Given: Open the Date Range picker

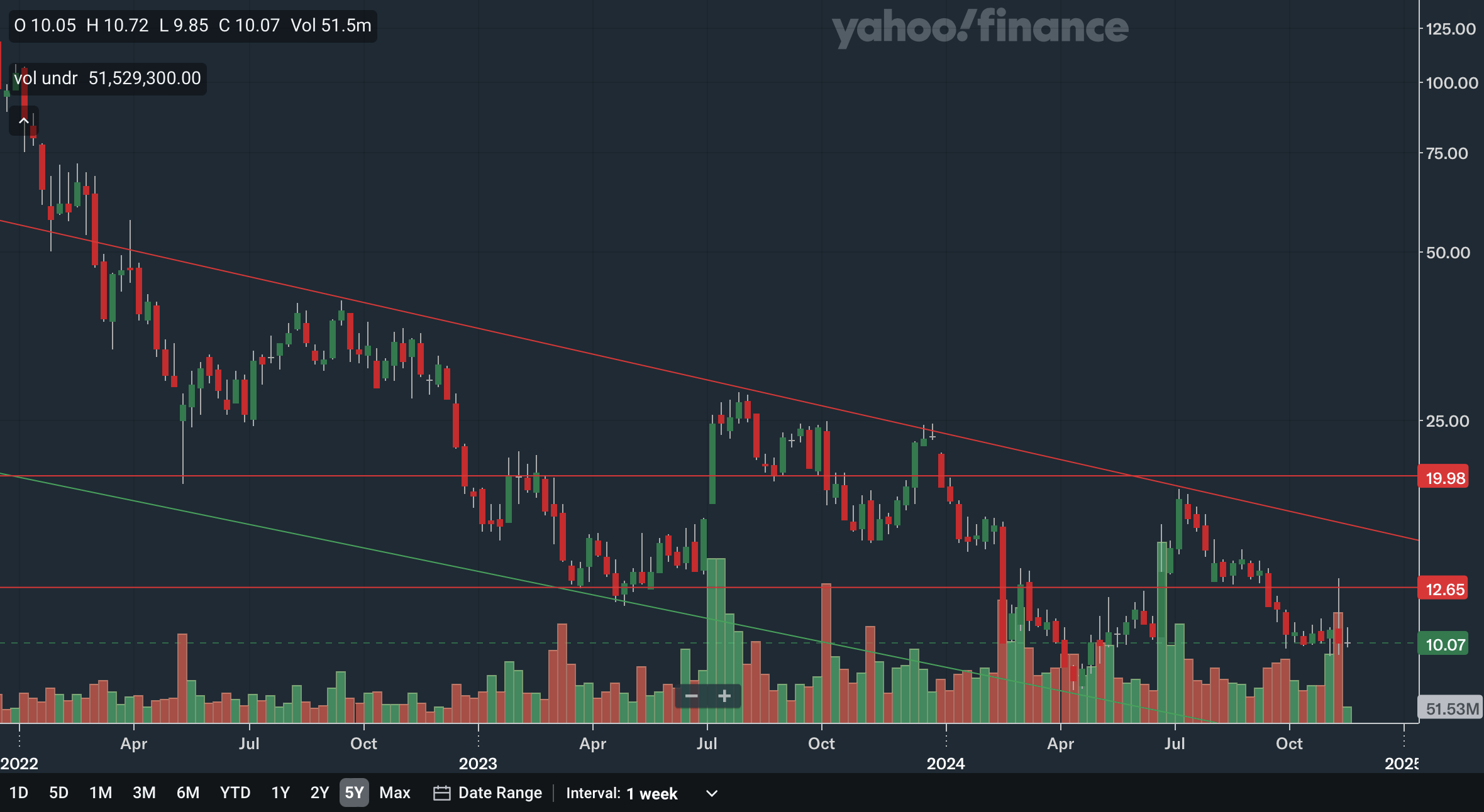Looking at the screenshot, I should (499, 793).
